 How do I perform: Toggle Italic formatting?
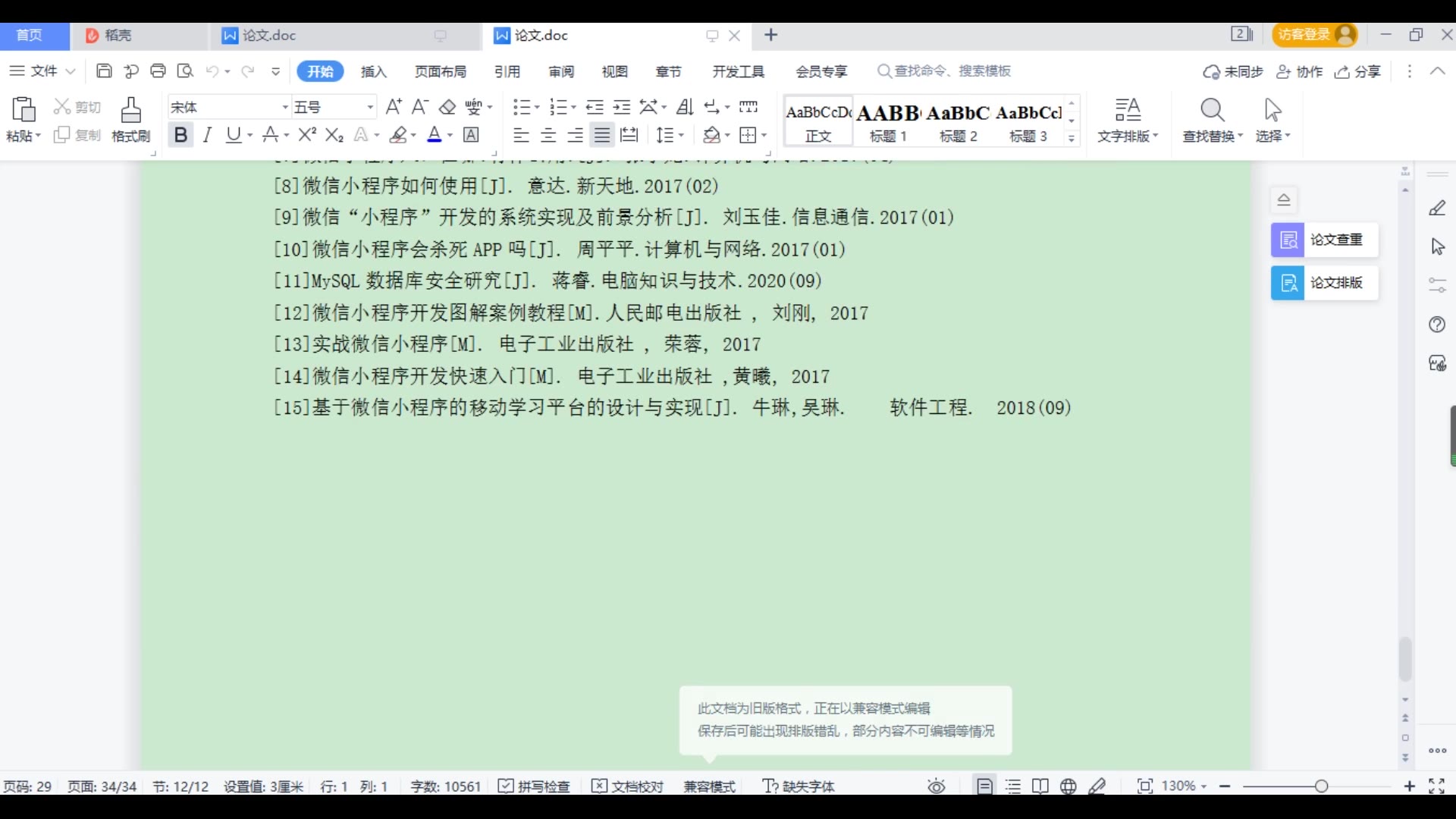click(x=207, y=135)
